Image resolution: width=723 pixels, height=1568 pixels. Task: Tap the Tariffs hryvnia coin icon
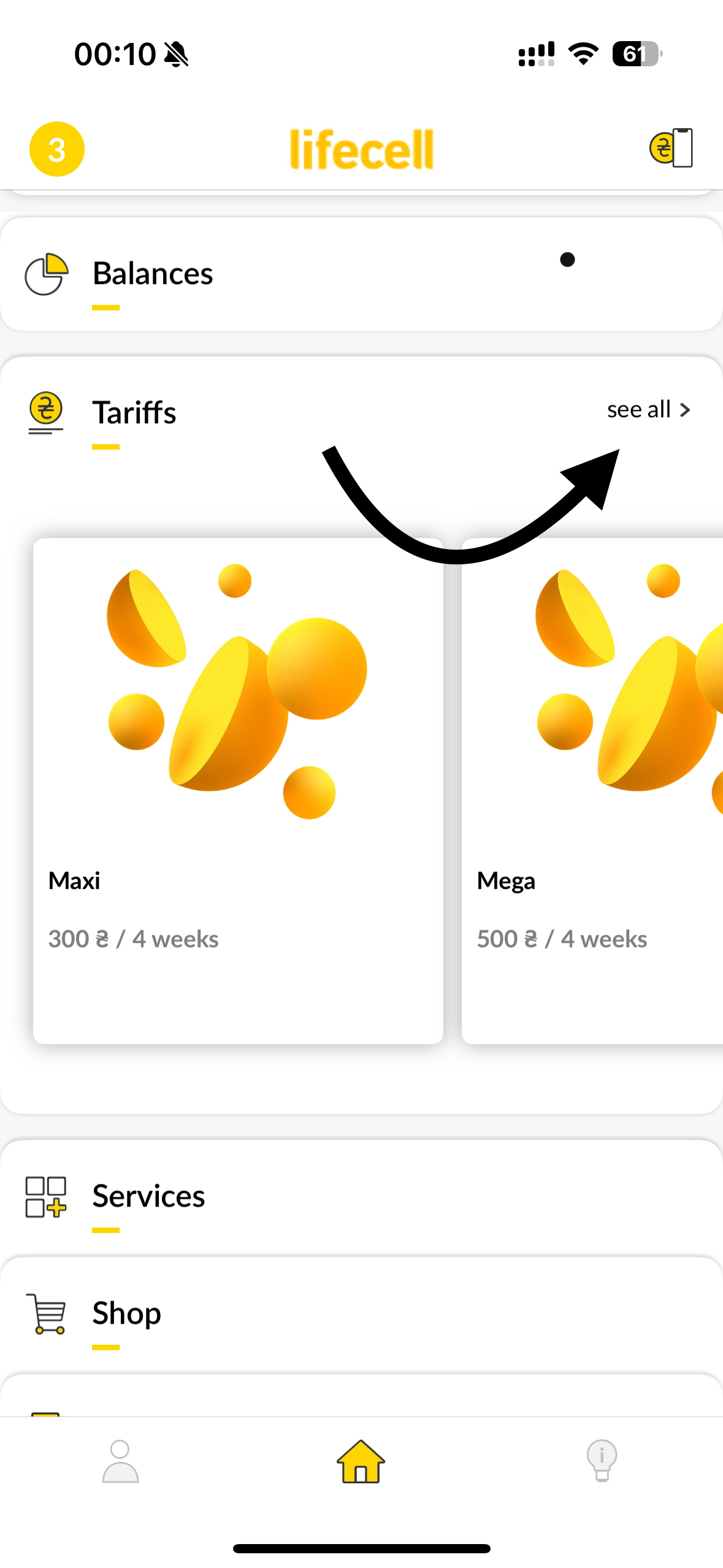46,412
